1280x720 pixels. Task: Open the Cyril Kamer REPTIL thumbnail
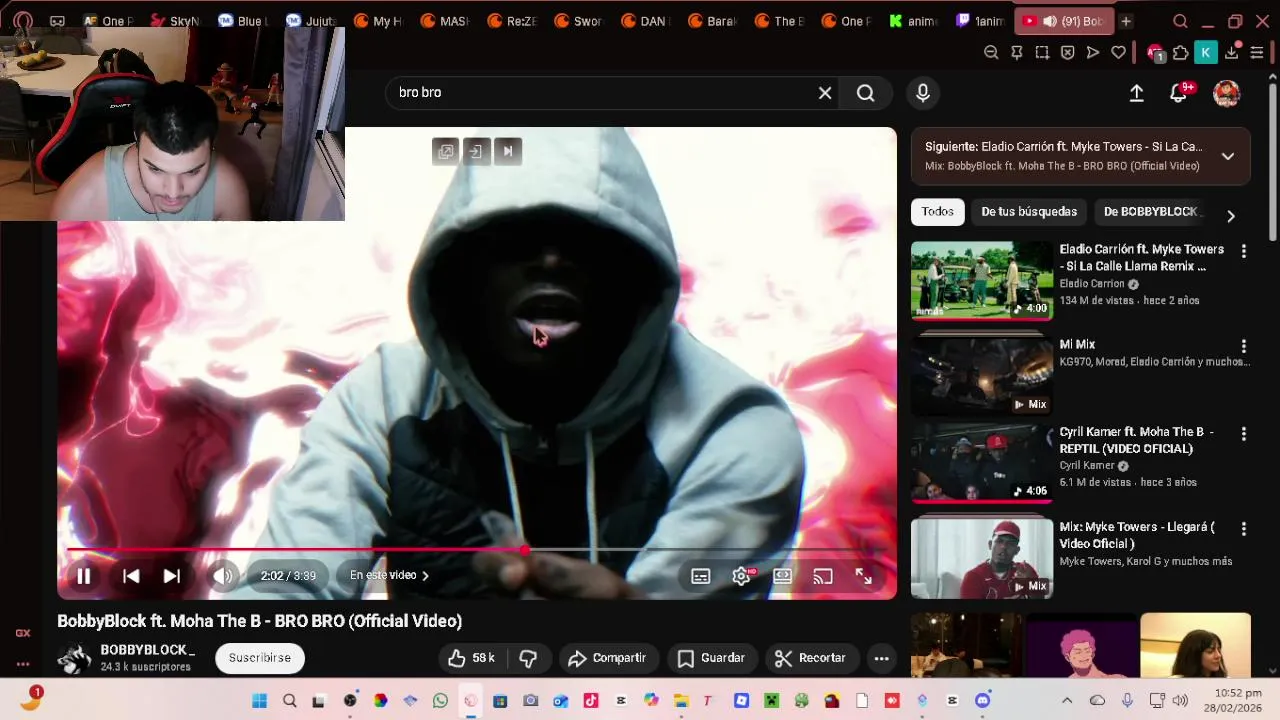982,463
